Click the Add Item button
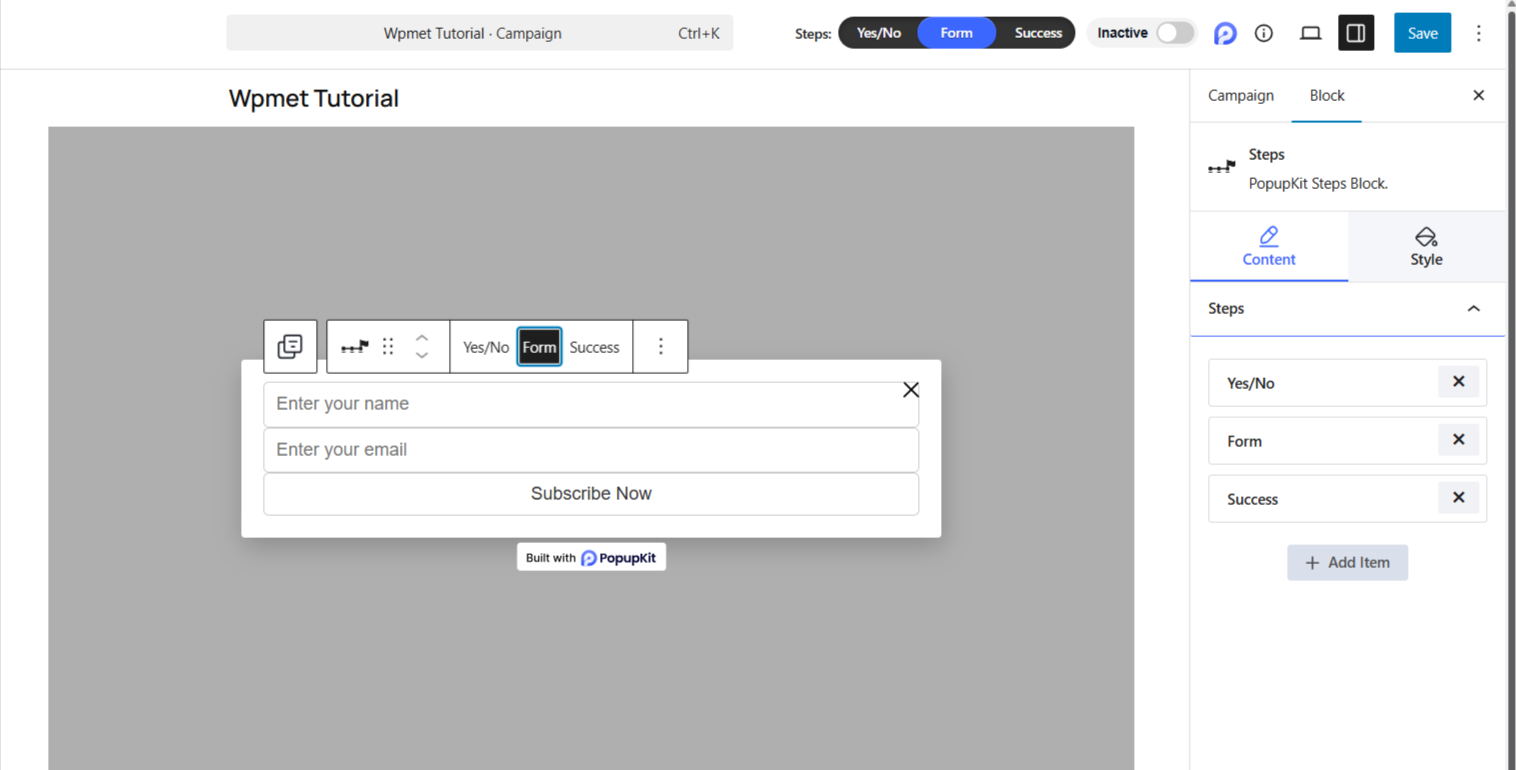 pyautogui.click(x=1347, y=562)
